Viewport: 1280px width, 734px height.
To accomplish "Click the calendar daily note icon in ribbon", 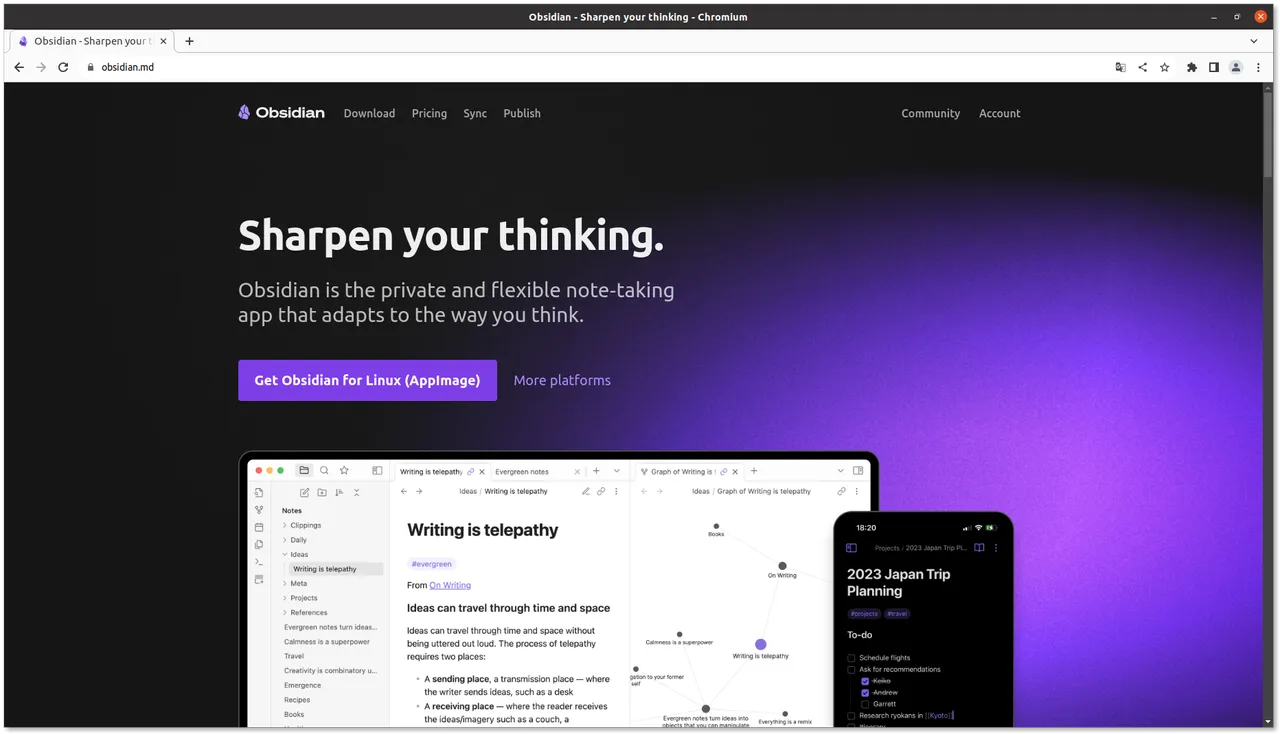I will click(259, 527).
